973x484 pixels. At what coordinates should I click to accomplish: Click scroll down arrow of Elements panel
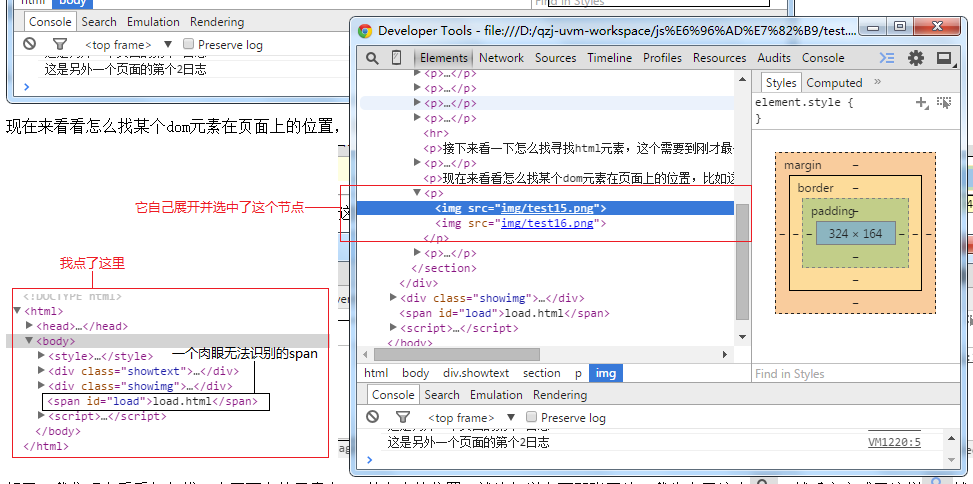tap(742, 337)
